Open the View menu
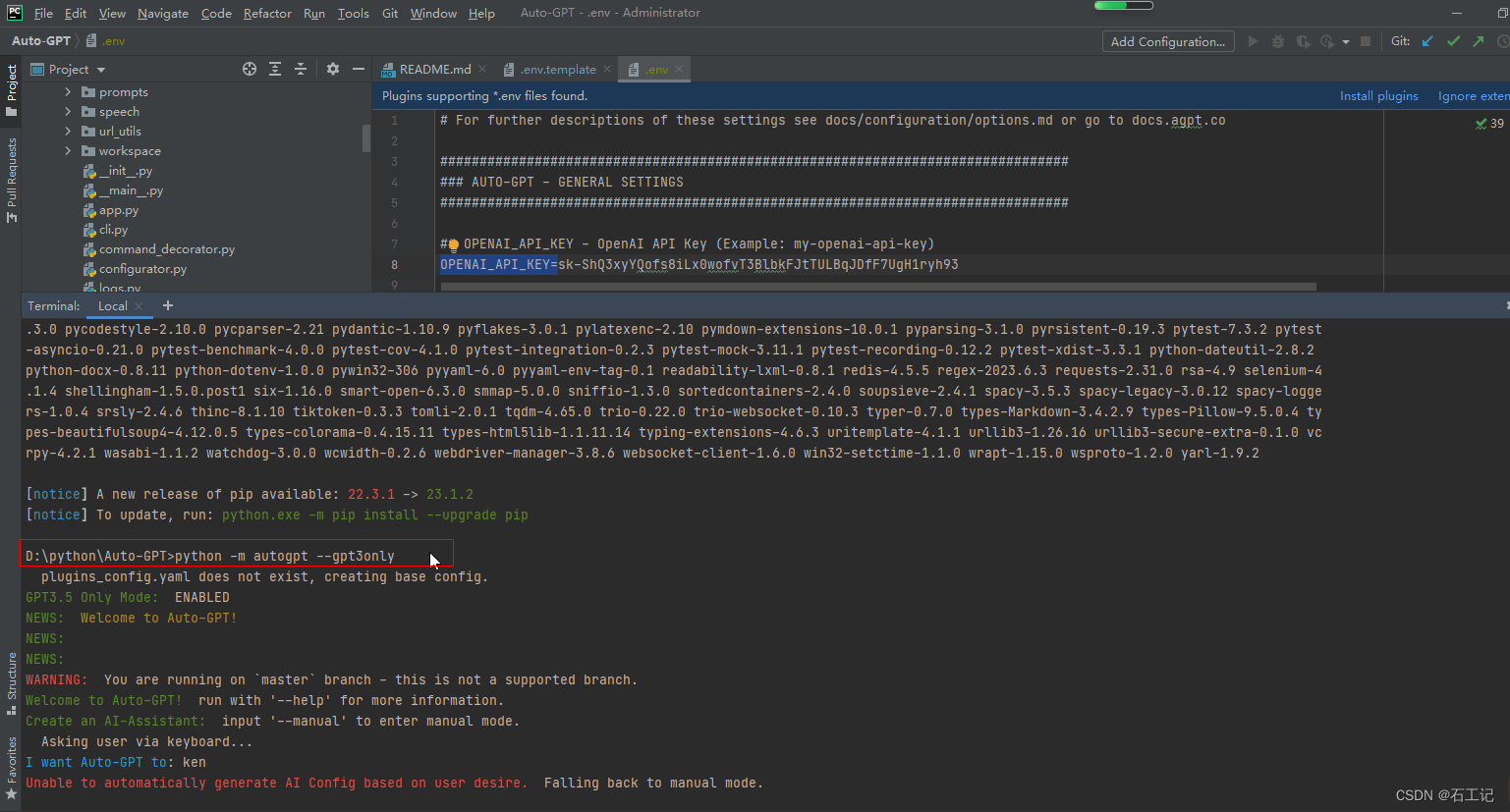 112,13
